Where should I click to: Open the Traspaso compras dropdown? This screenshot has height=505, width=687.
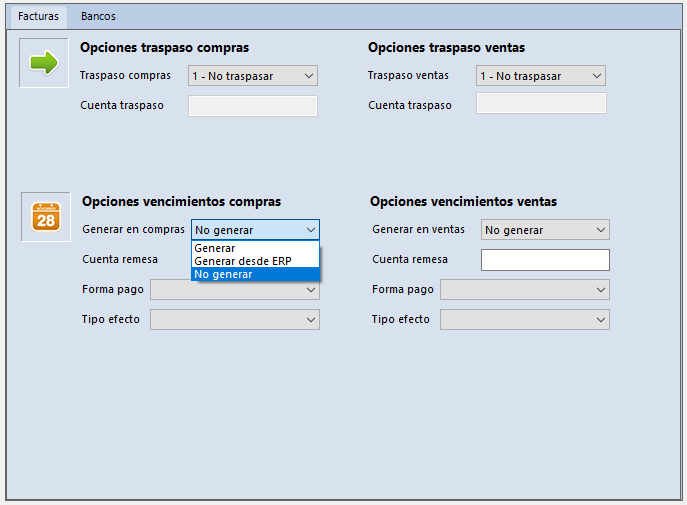[253, 76]
